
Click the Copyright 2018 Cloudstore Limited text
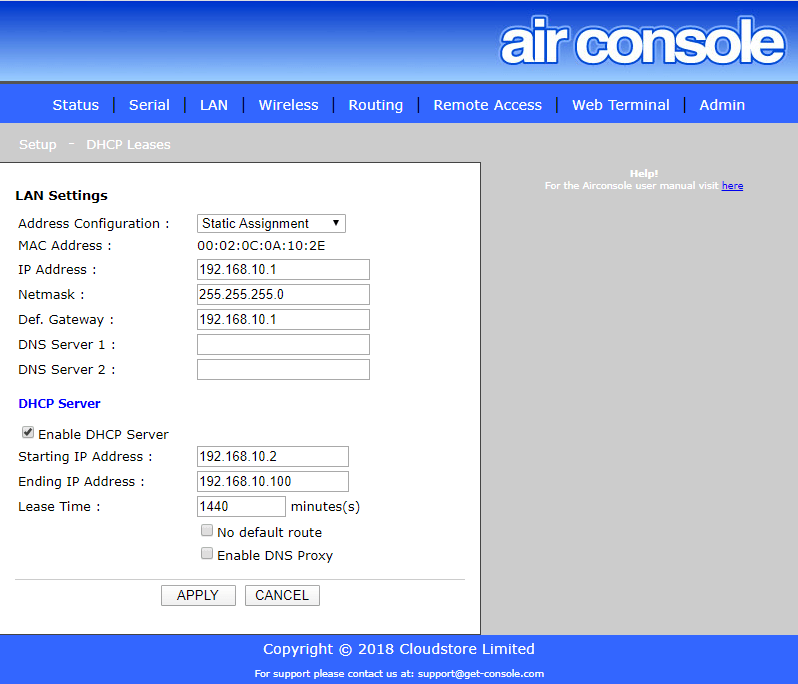pos(398,649)
